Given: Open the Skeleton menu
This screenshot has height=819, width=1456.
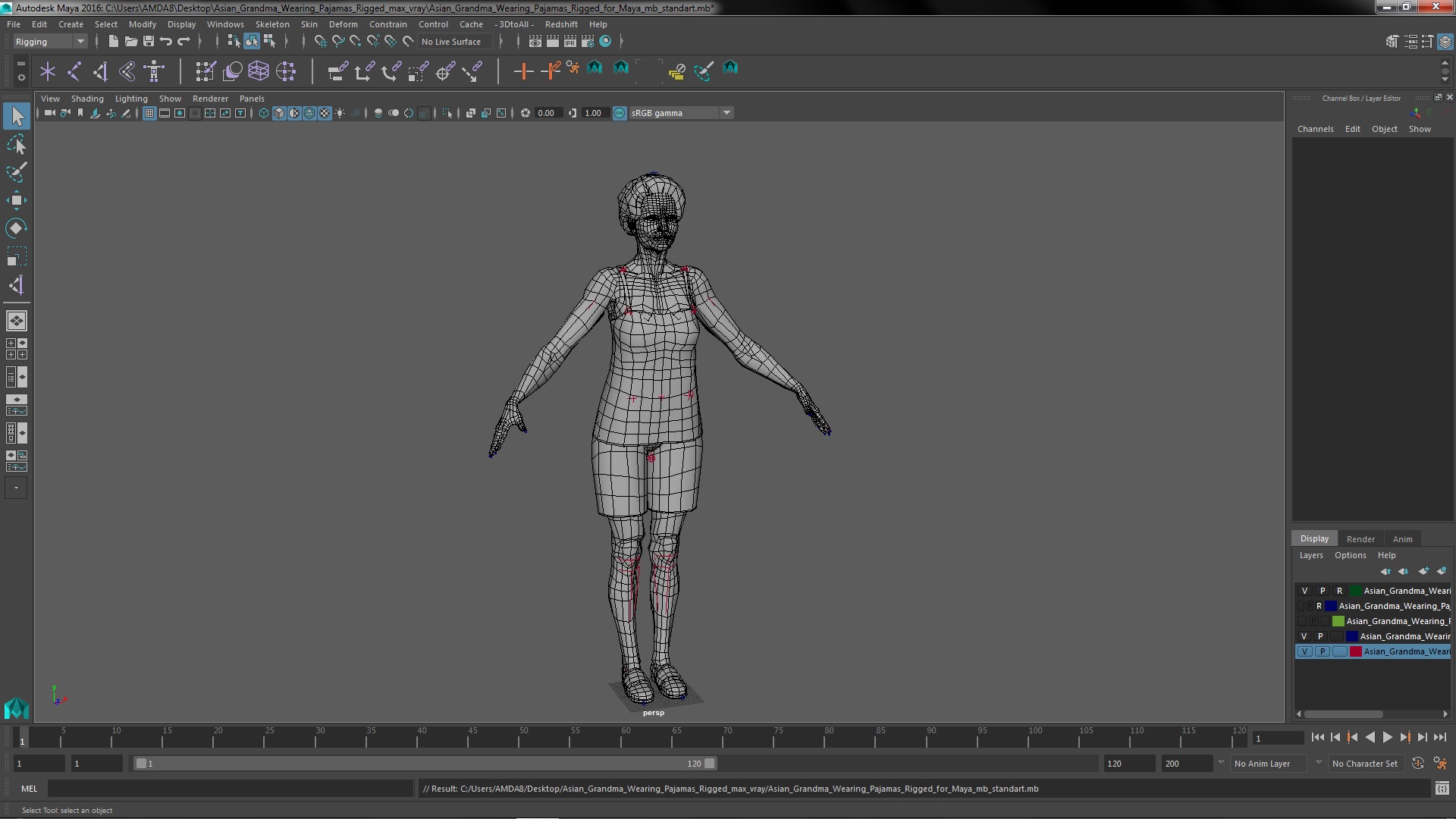Looking at the screenshot, I should 271,24.
